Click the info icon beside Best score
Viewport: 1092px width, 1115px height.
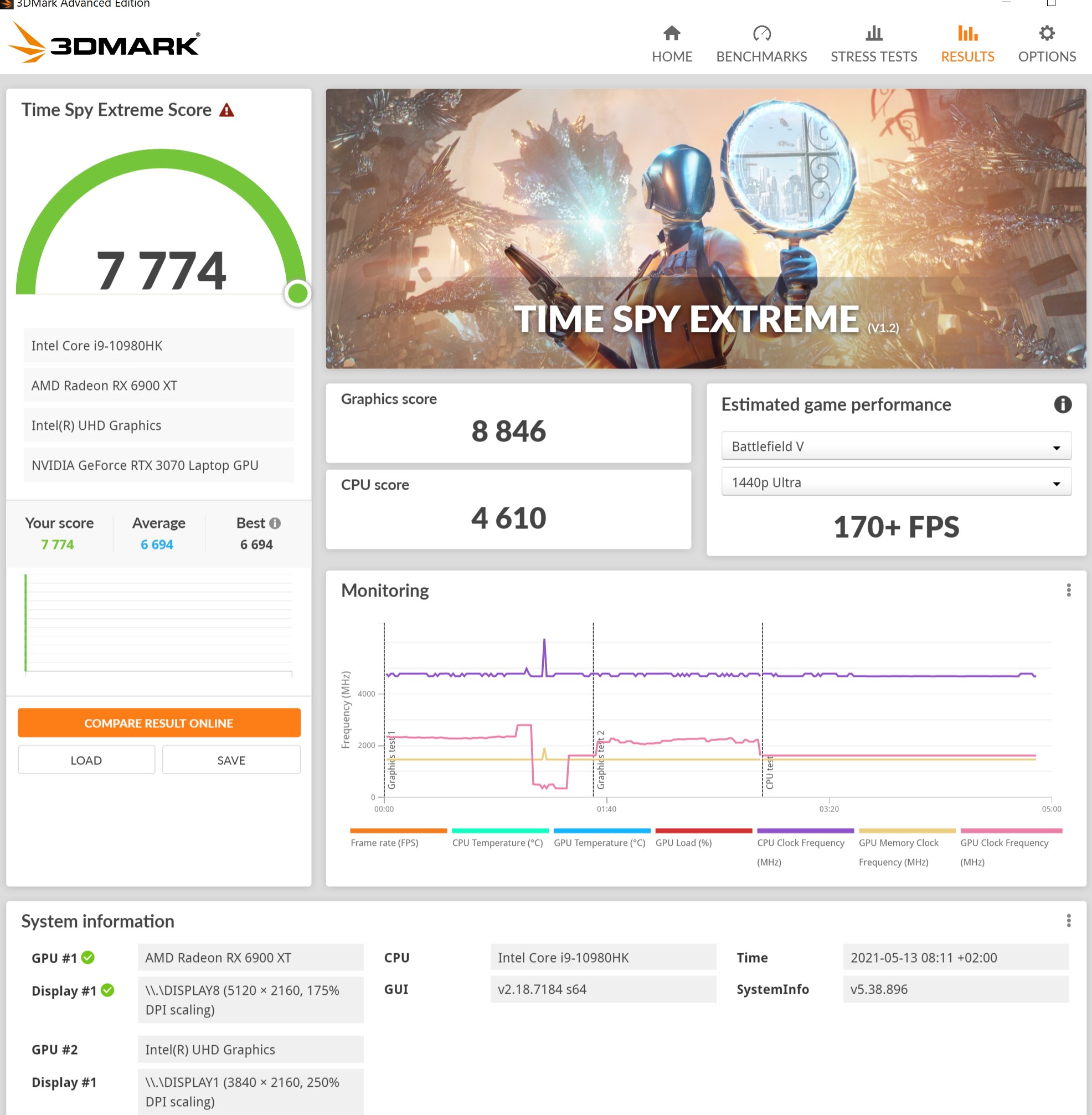point(275,523)
